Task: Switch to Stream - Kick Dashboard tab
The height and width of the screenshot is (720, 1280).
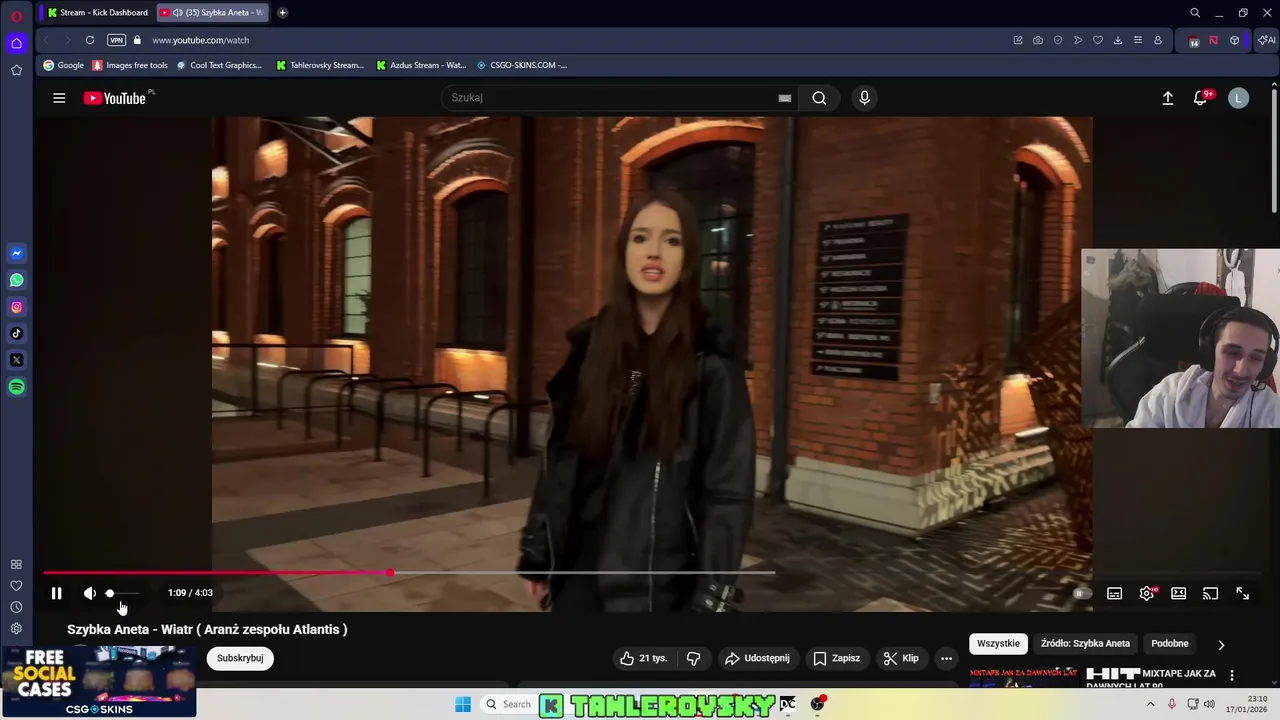Action: point(97,12)
